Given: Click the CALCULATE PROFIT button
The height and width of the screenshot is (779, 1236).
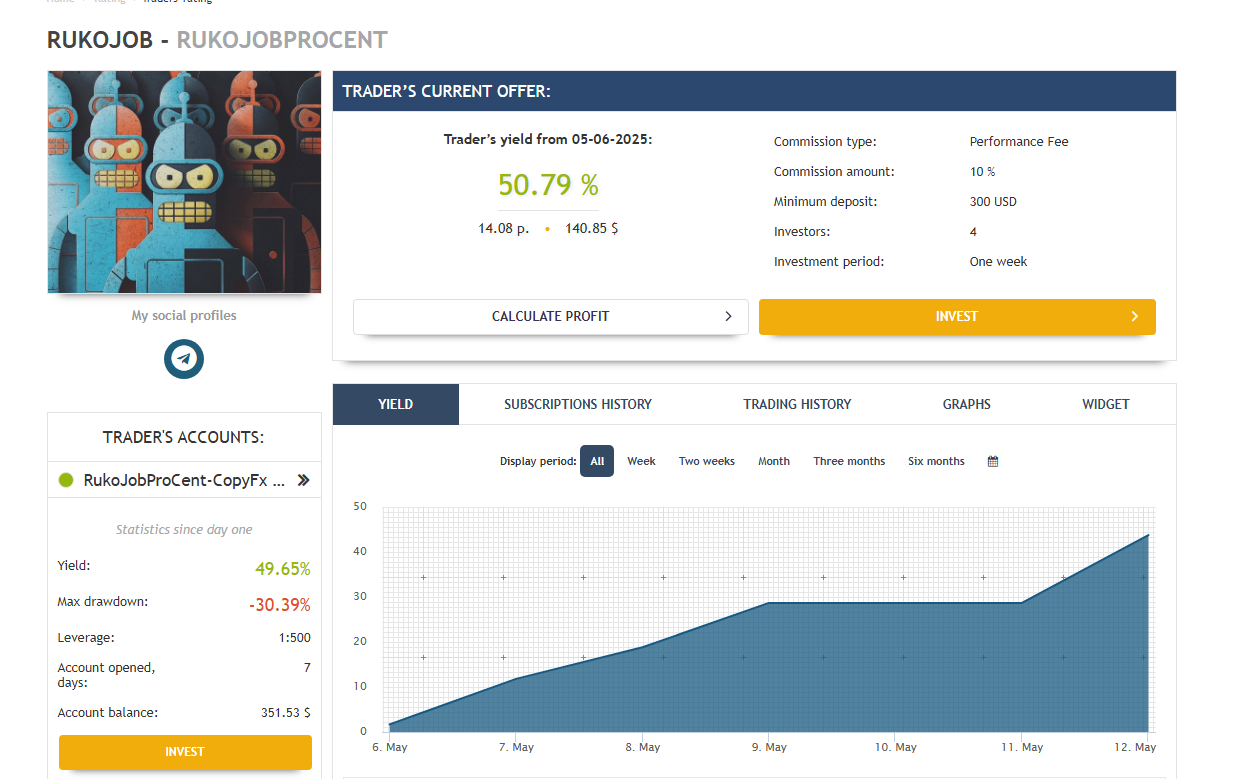Looking at the screenshot, I should coord(551,316).
